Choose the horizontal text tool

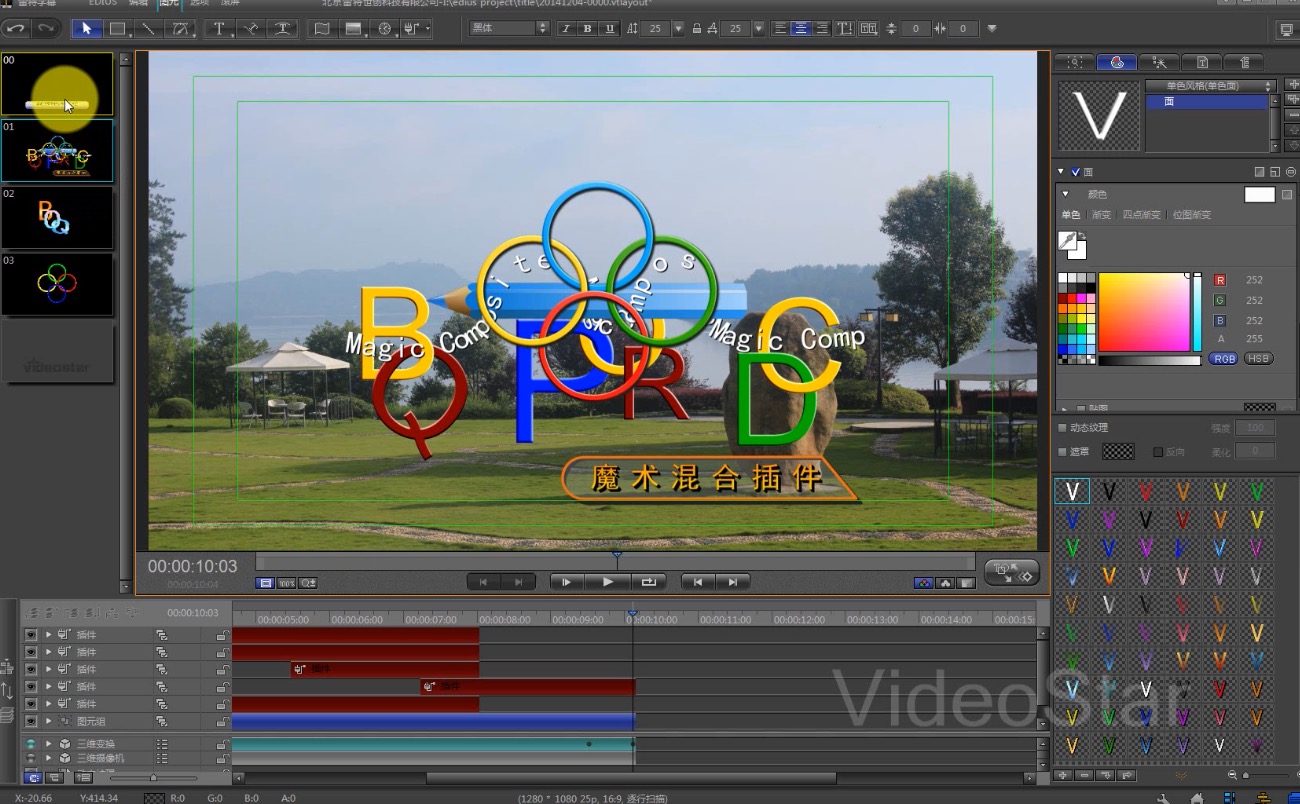(x=219, y=29)
